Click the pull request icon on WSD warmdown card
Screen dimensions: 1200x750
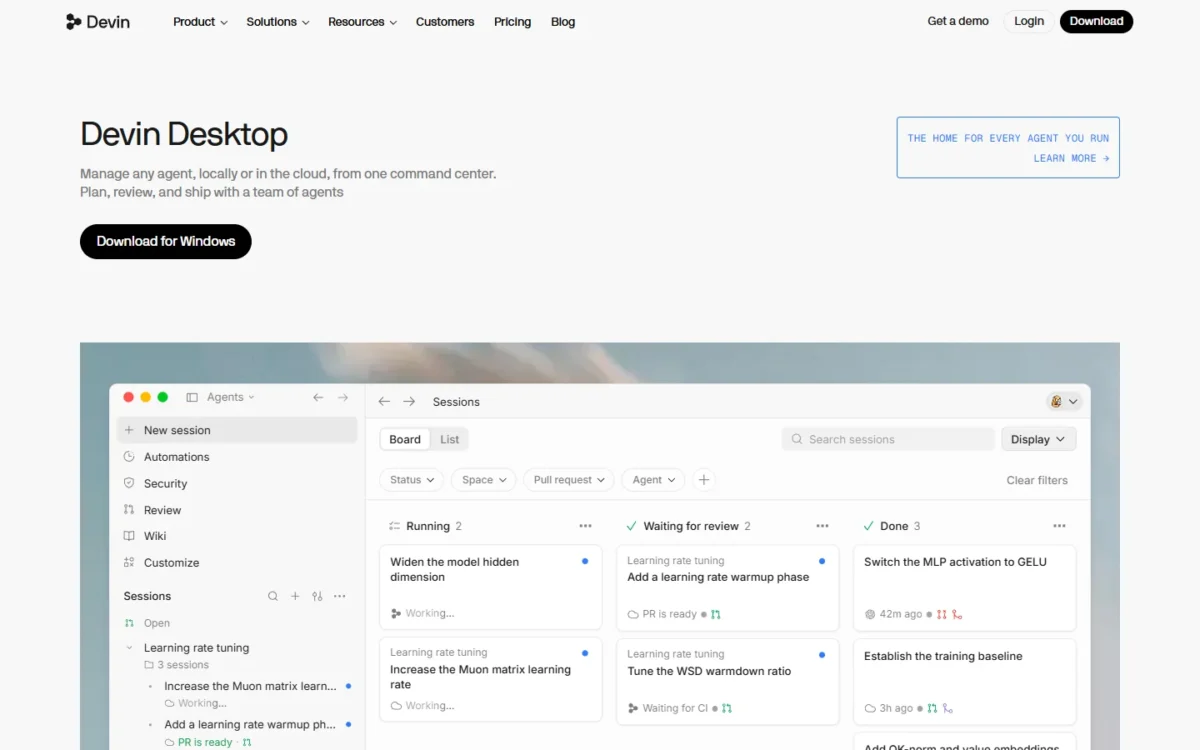click(x=727, y=708)
